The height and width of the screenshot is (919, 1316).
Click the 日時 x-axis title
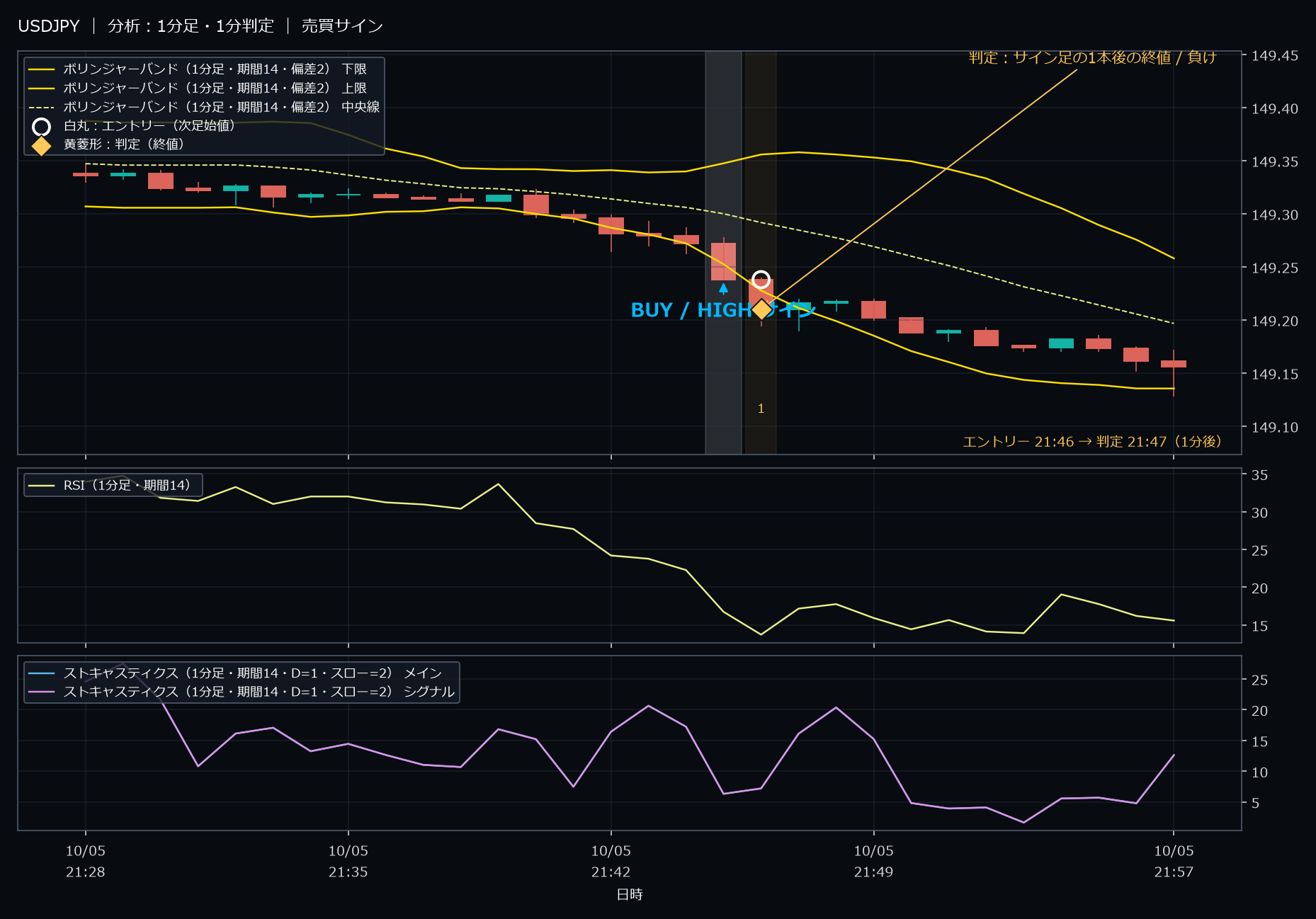(630, 894)
